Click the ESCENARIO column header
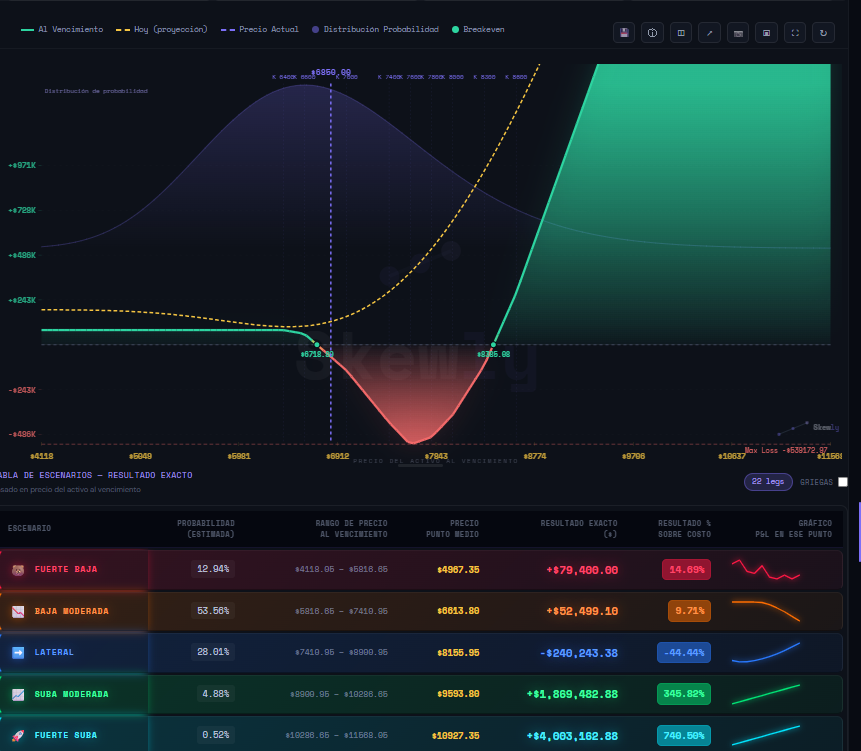This screenshot has width=861, height=751. click(29, 528)
